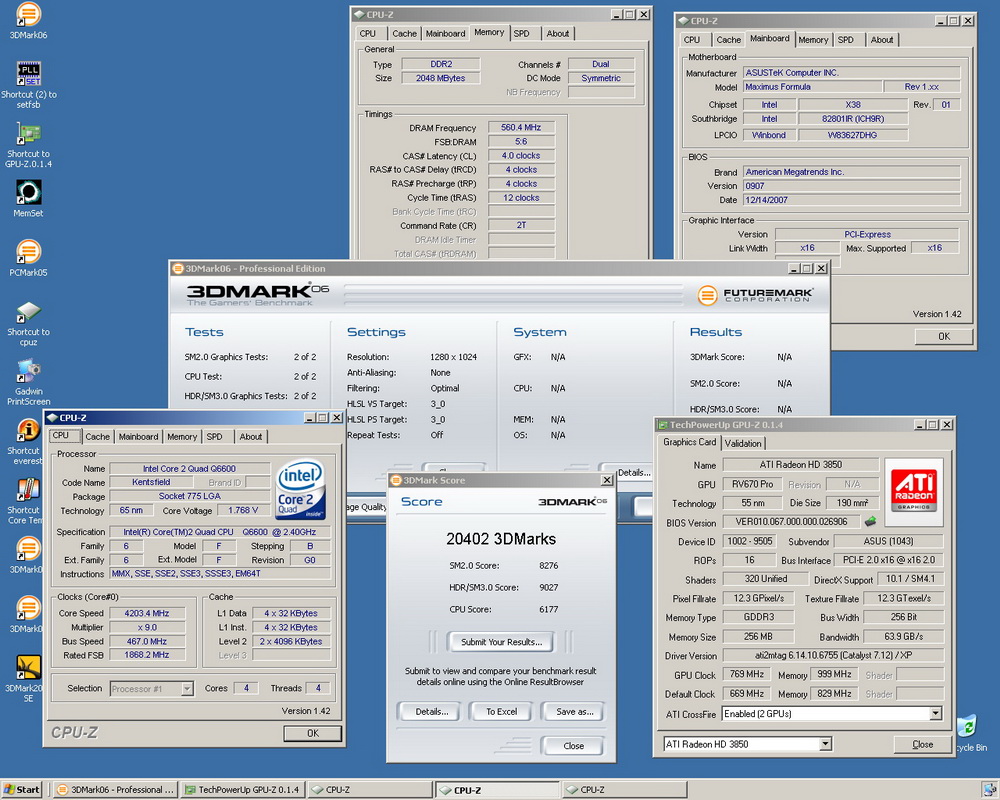The image size is (1000, 800).
Task: Open the Processor #1 selection dropdown
Action: pos(187,688)
